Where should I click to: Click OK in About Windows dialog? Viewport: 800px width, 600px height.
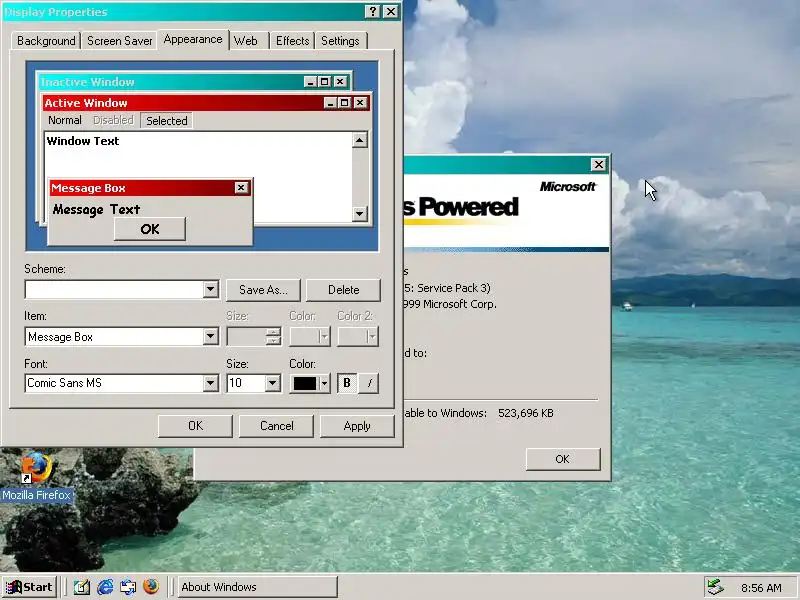point(563,459)
